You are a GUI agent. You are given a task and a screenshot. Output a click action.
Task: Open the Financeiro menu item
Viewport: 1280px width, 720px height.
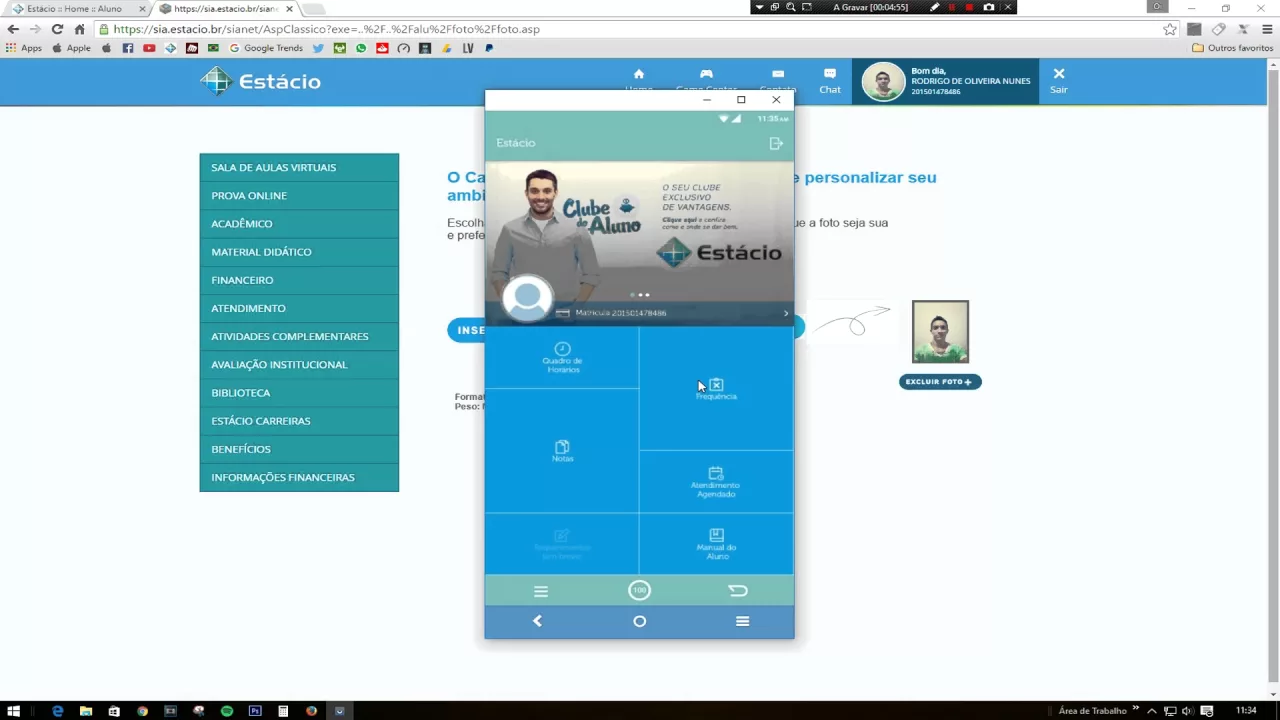pos(299,280)
